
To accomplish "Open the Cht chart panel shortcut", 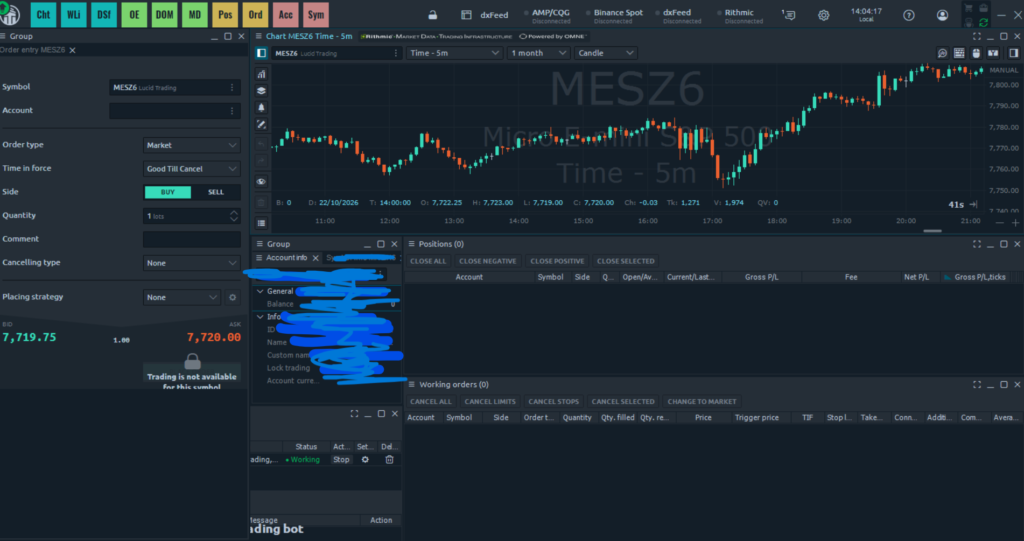I will point(43,14).
